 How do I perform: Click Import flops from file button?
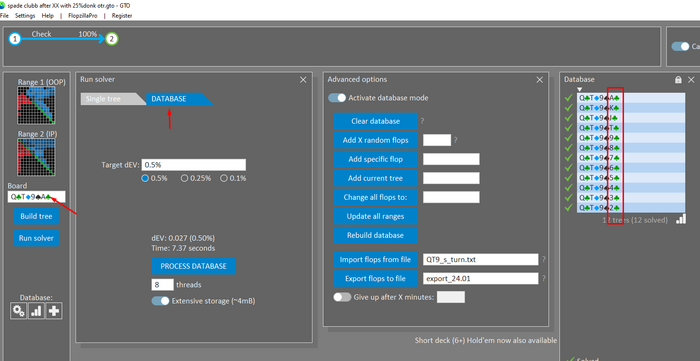click(375, 259)
